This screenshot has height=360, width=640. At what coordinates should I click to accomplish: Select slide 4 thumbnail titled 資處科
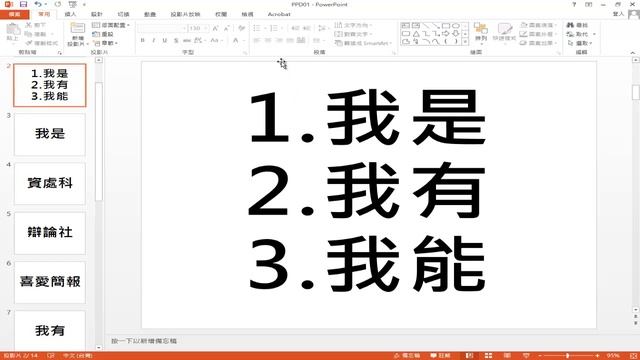(50, 184)
